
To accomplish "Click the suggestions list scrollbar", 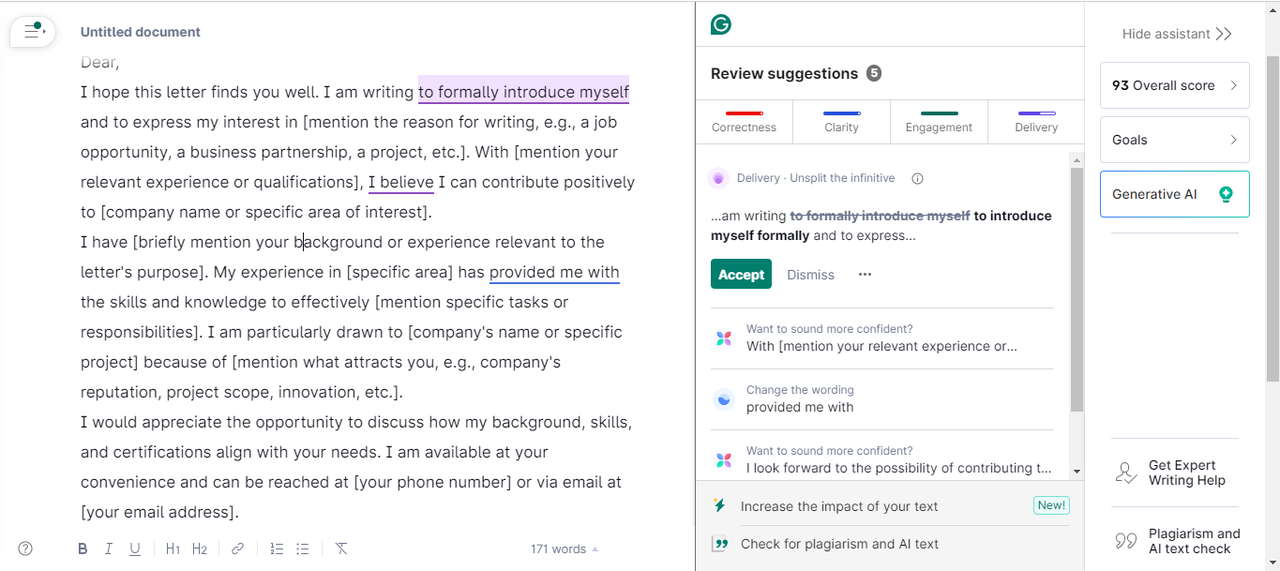I will pos(1076,290).
